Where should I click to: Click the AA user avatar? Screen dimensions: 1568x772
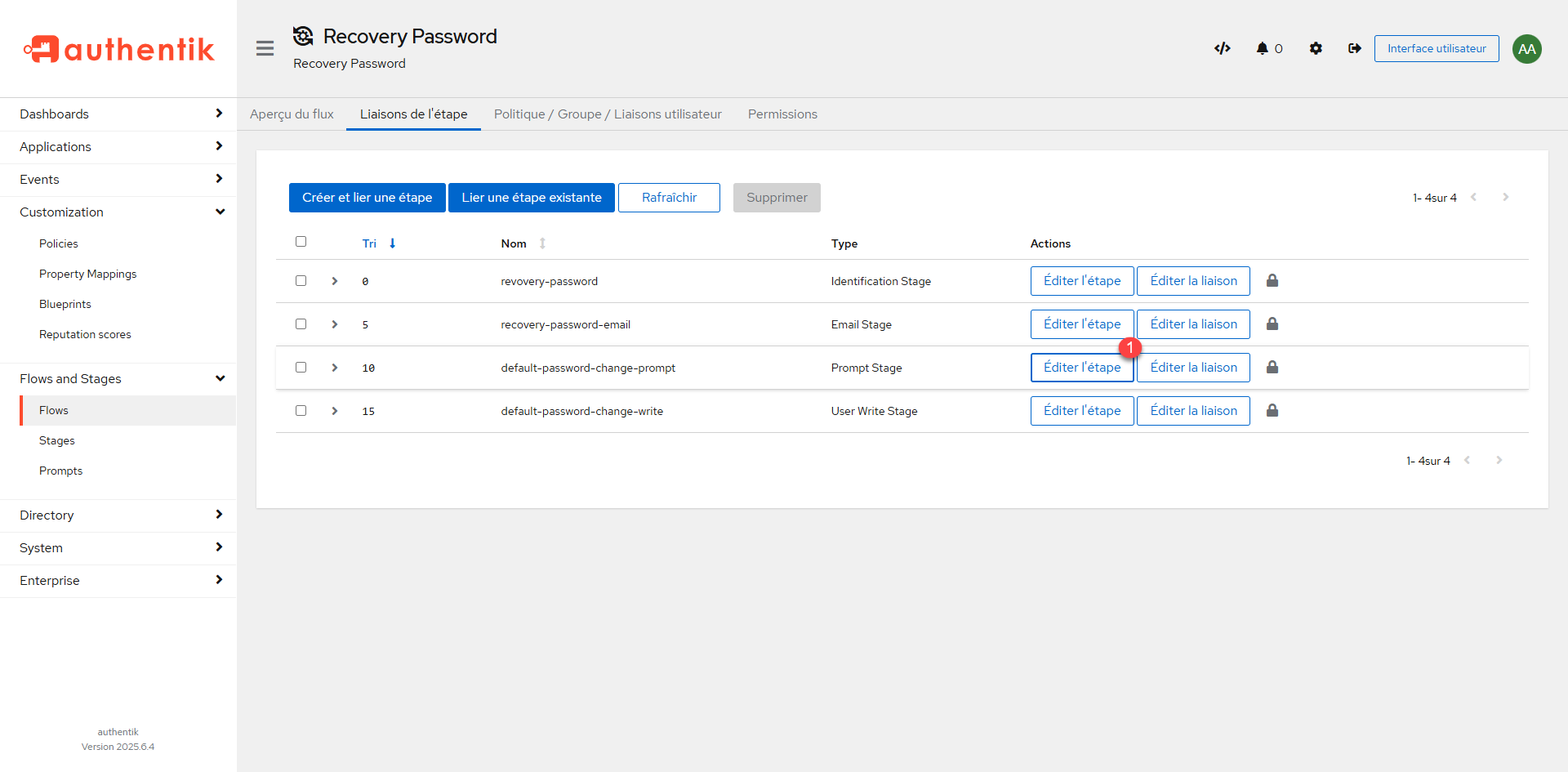(x=1526, y=48)
